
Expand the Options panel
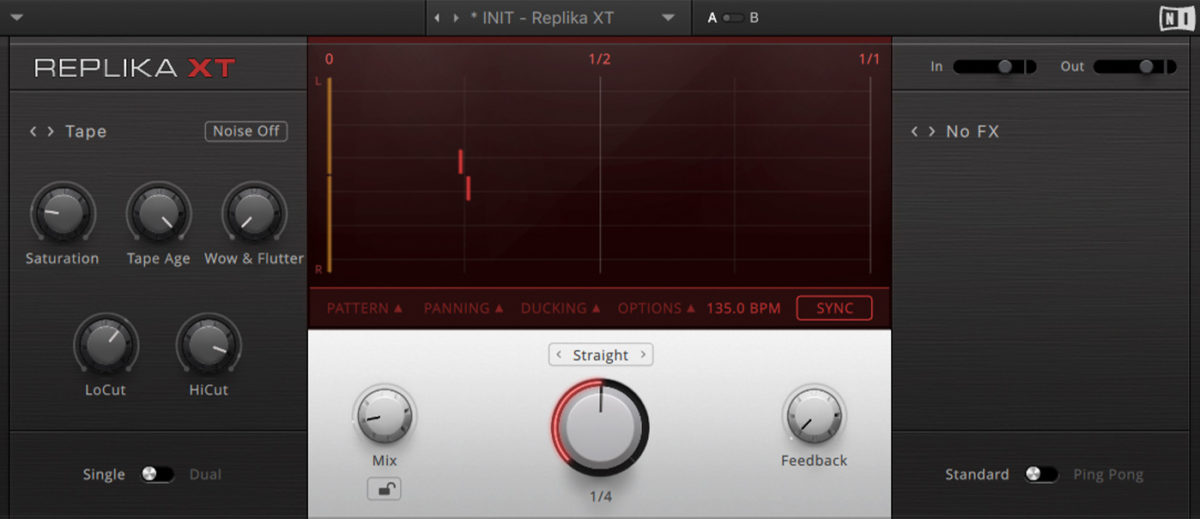coord(656,308)
